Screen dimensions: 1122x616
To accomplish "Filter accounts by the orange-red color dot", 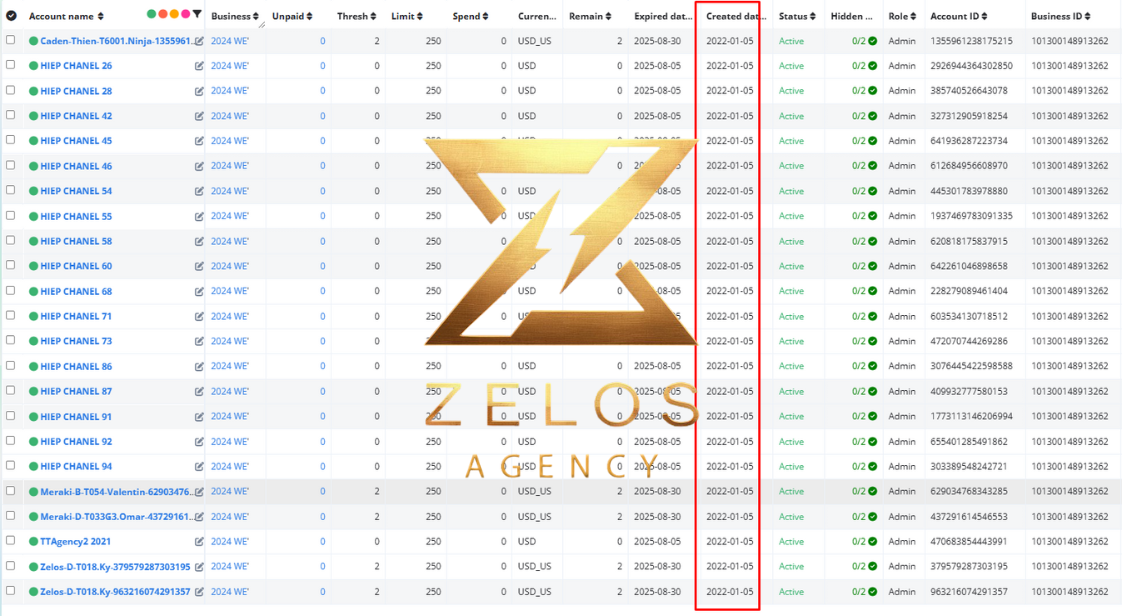I will (162, 14).
